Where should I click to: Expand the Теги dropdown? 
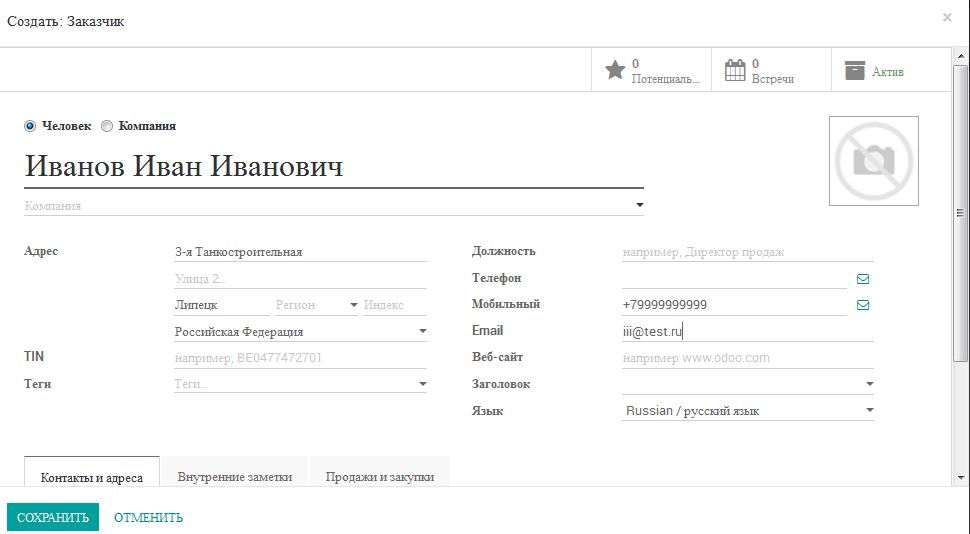click(x=423, y=384)
